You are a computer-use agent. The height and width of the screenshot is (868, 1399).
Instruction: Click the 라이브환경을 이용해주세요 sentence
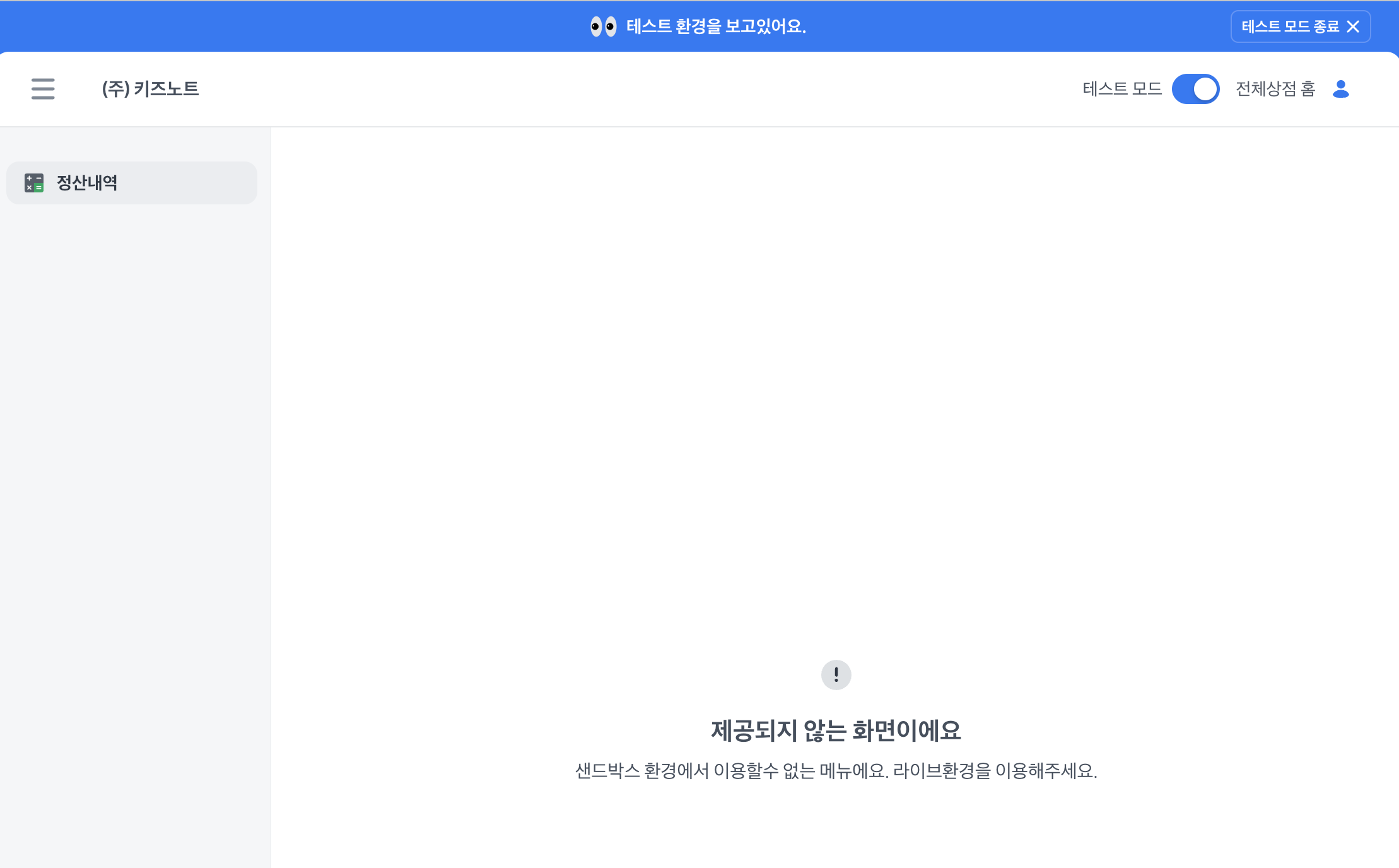[995, 771]
